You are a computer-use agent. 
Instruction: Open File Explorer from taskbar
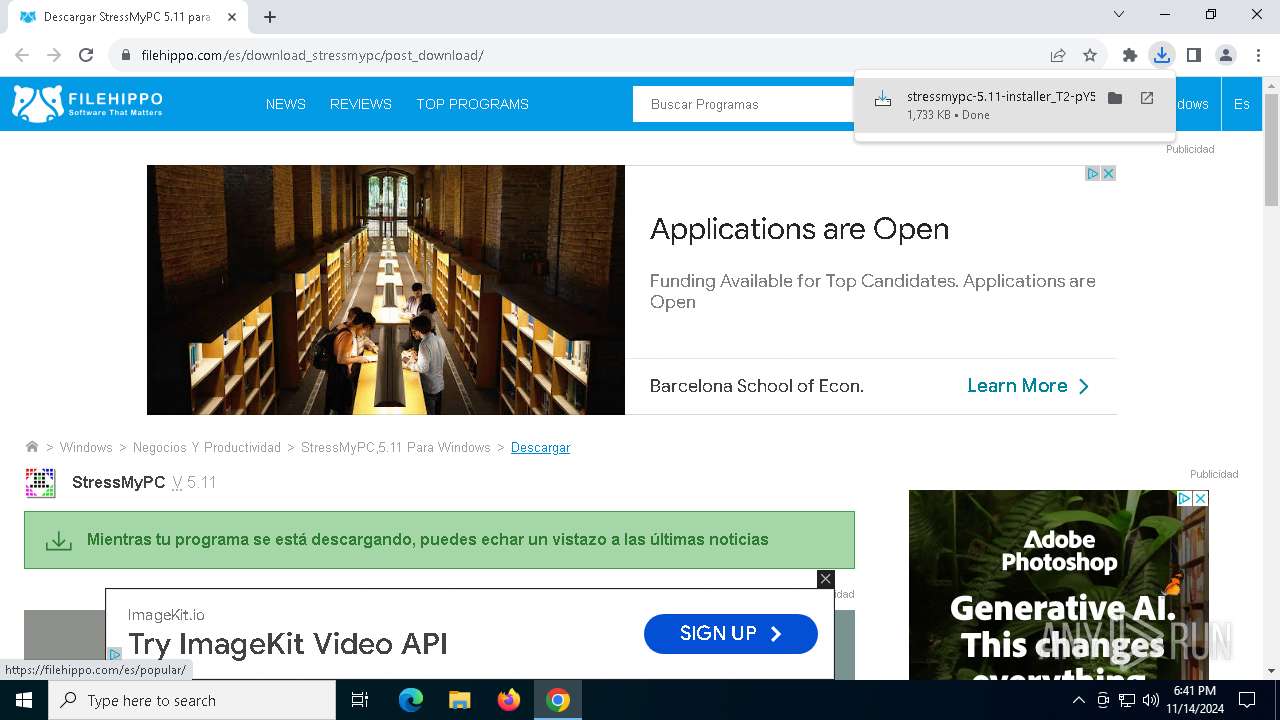click(x=460, y=700)
